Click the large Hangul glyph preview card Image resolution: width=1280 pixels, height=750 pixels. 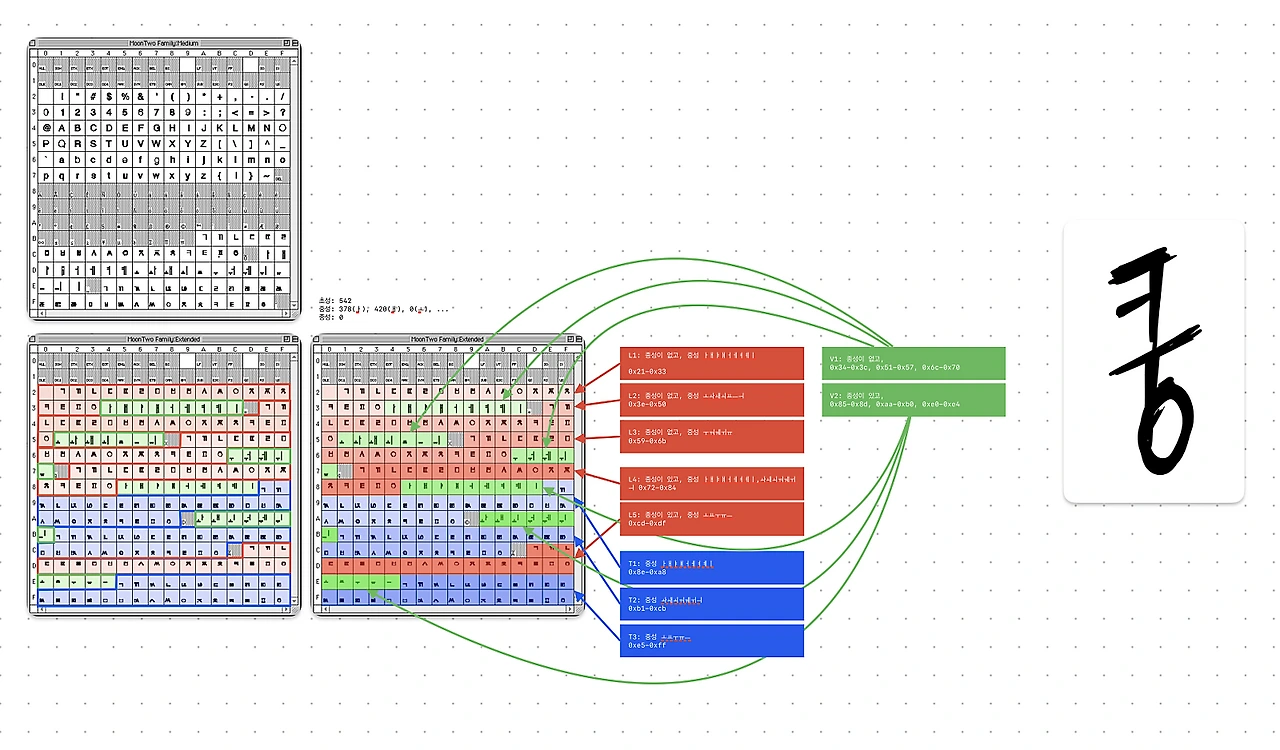pyautogui.click(x=1153, y=360)
